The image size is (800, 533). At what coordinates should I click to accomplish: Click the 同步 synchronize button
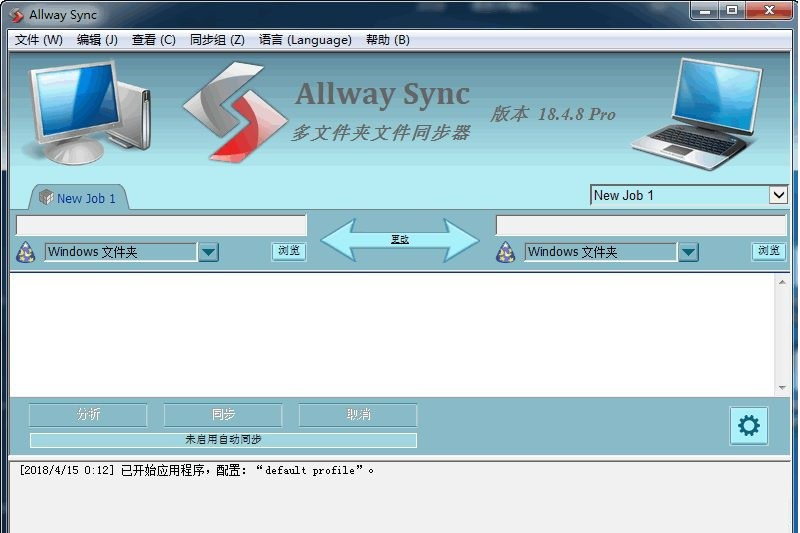tap(223, 415)
